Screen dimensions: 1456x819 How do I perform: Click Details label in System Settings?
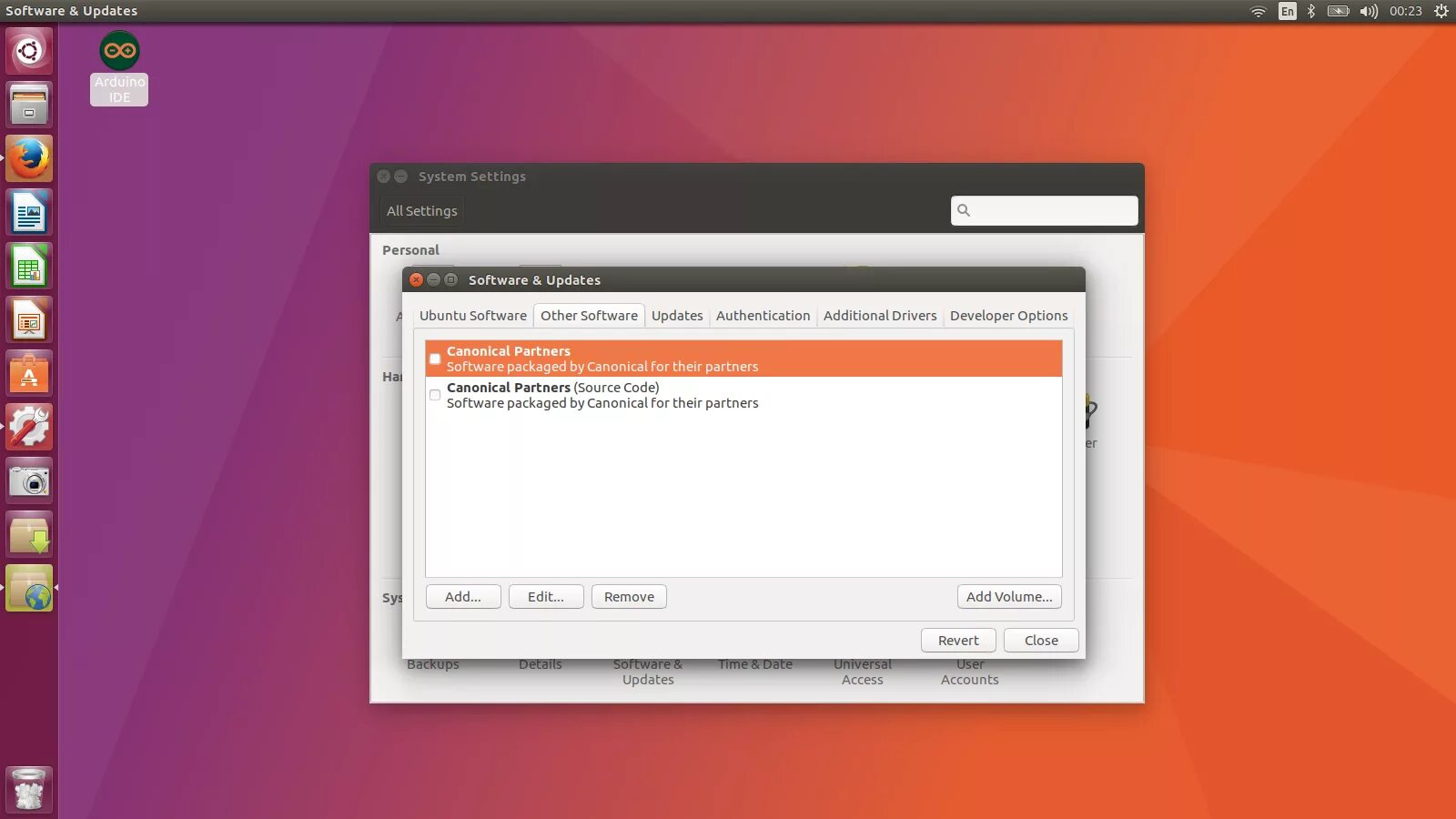[541, 665]
